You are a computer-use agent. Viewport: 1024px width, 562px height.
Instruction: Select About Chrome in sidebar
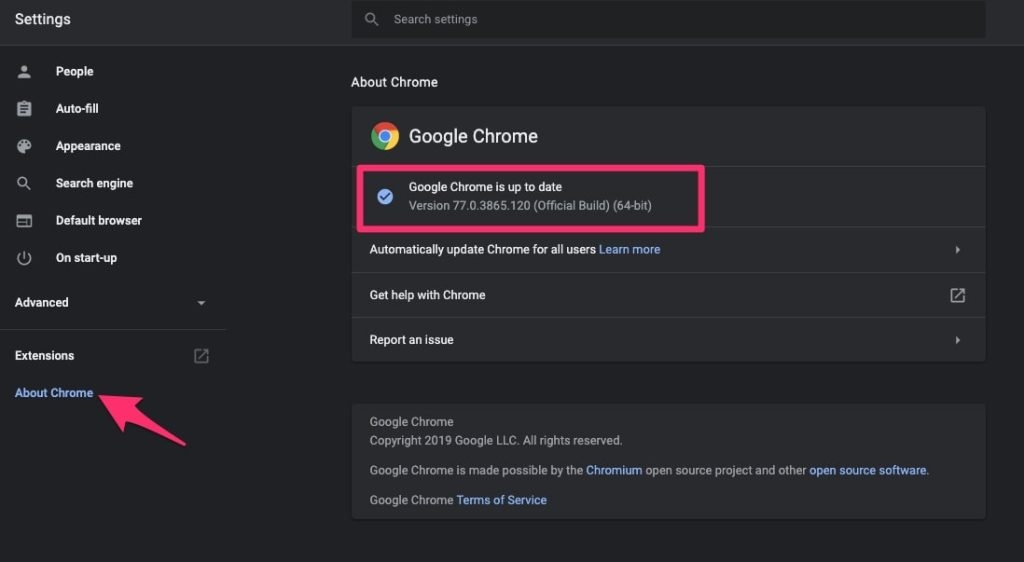coord(54,393)
